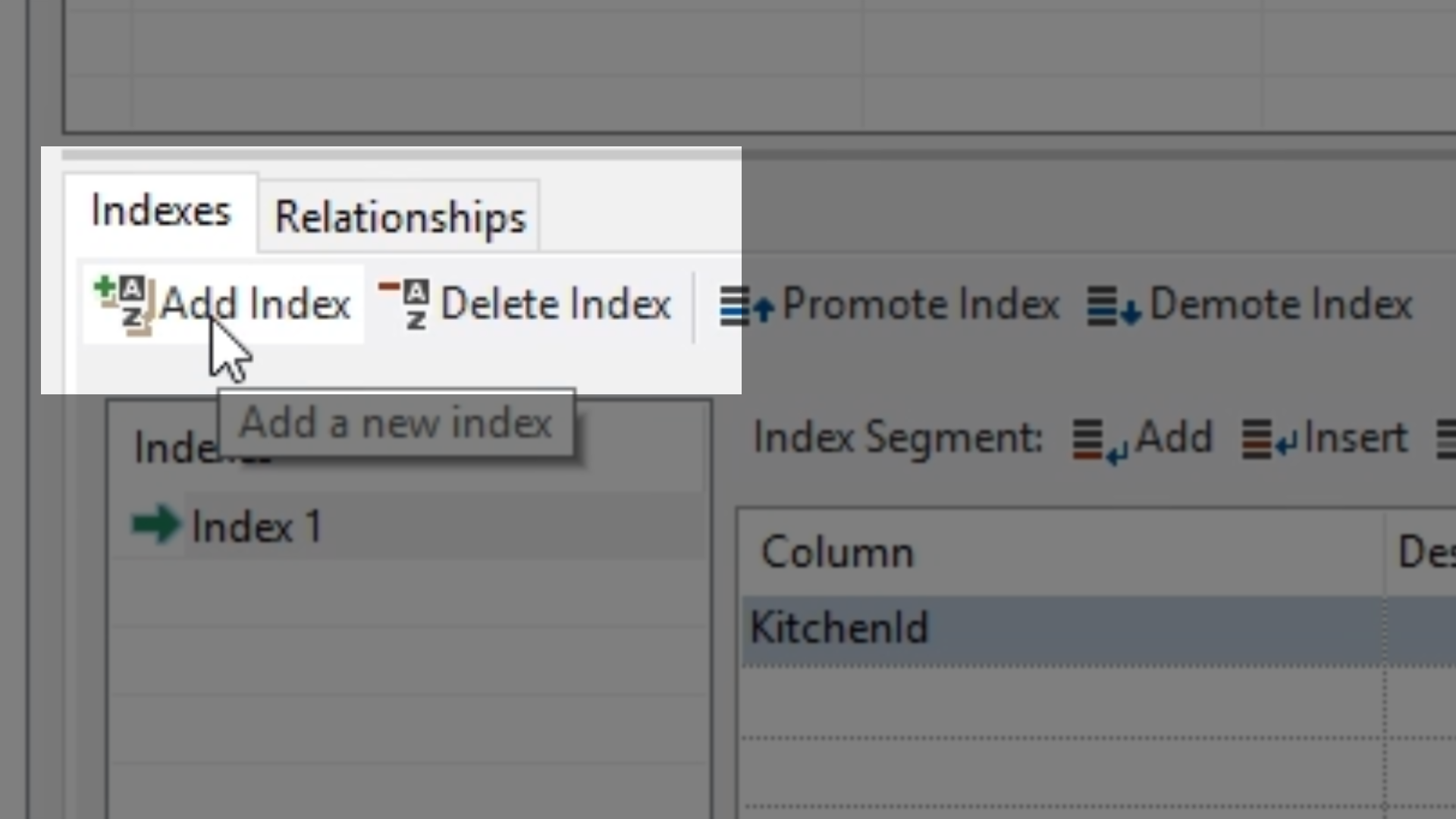Click the Delete Index minus icon
1456x819 pixels.
click(405, 304)
